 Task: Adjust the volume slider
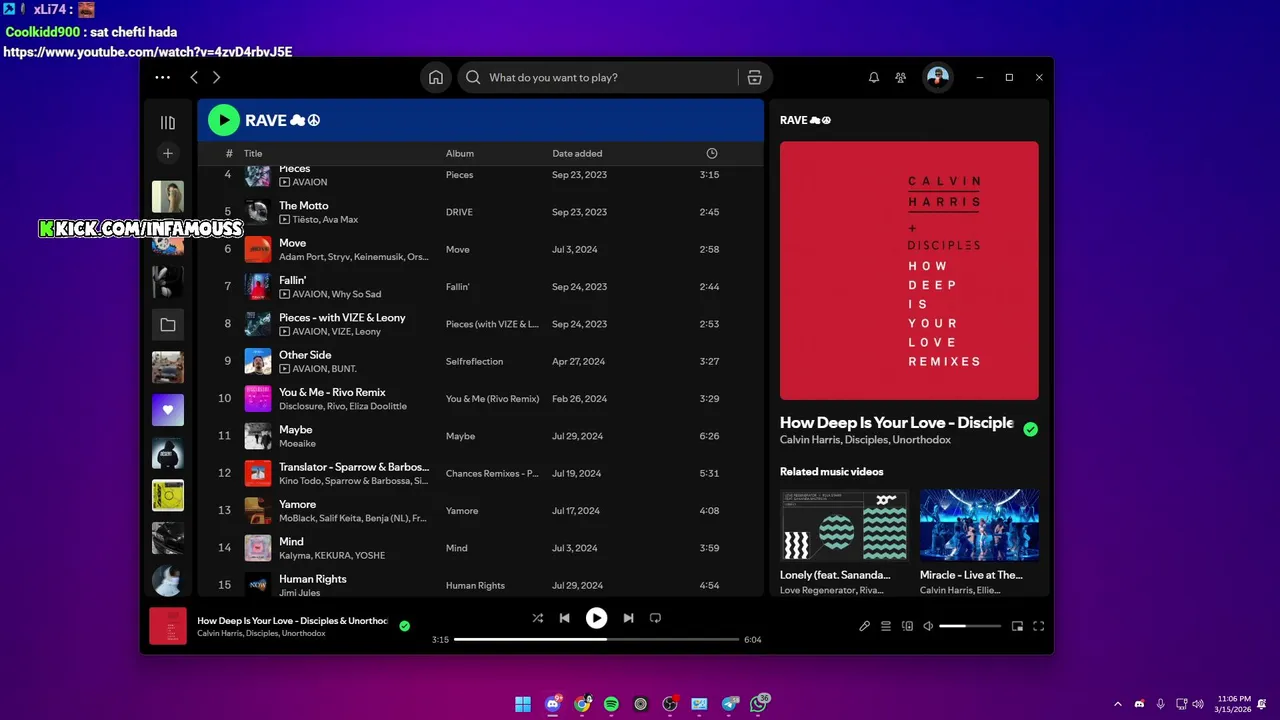coord(970,626)
